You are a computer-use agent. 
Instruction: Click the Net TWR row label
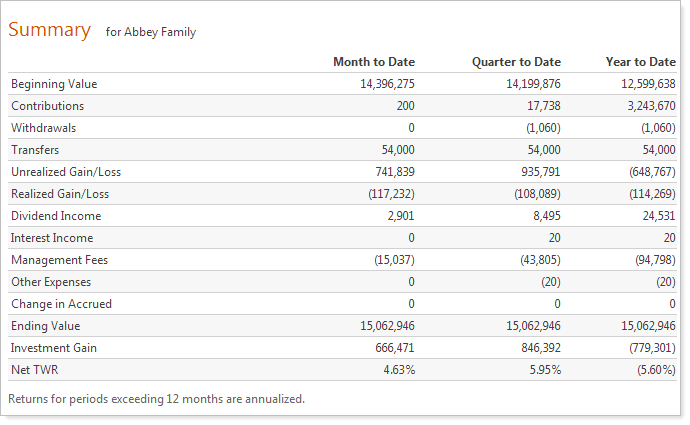coord(34,370)
